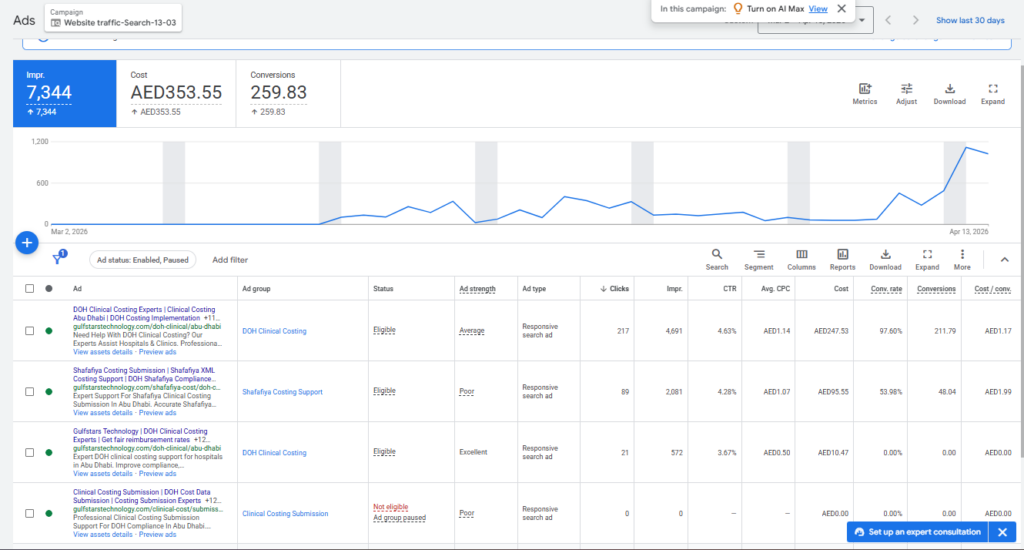The image size is (1024, 550).
Task: Open the Segment options
Action: click(x=759, y=259)
